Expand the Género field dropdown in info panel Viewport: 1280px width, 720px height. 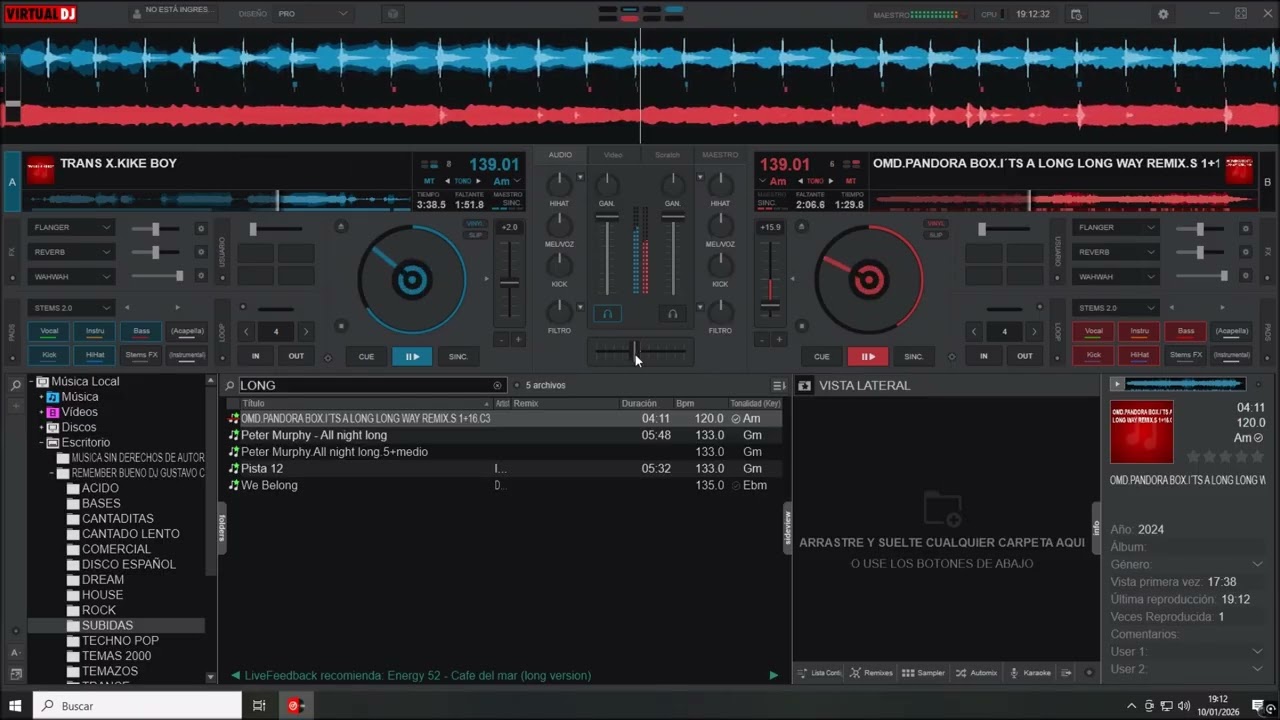1257,565
